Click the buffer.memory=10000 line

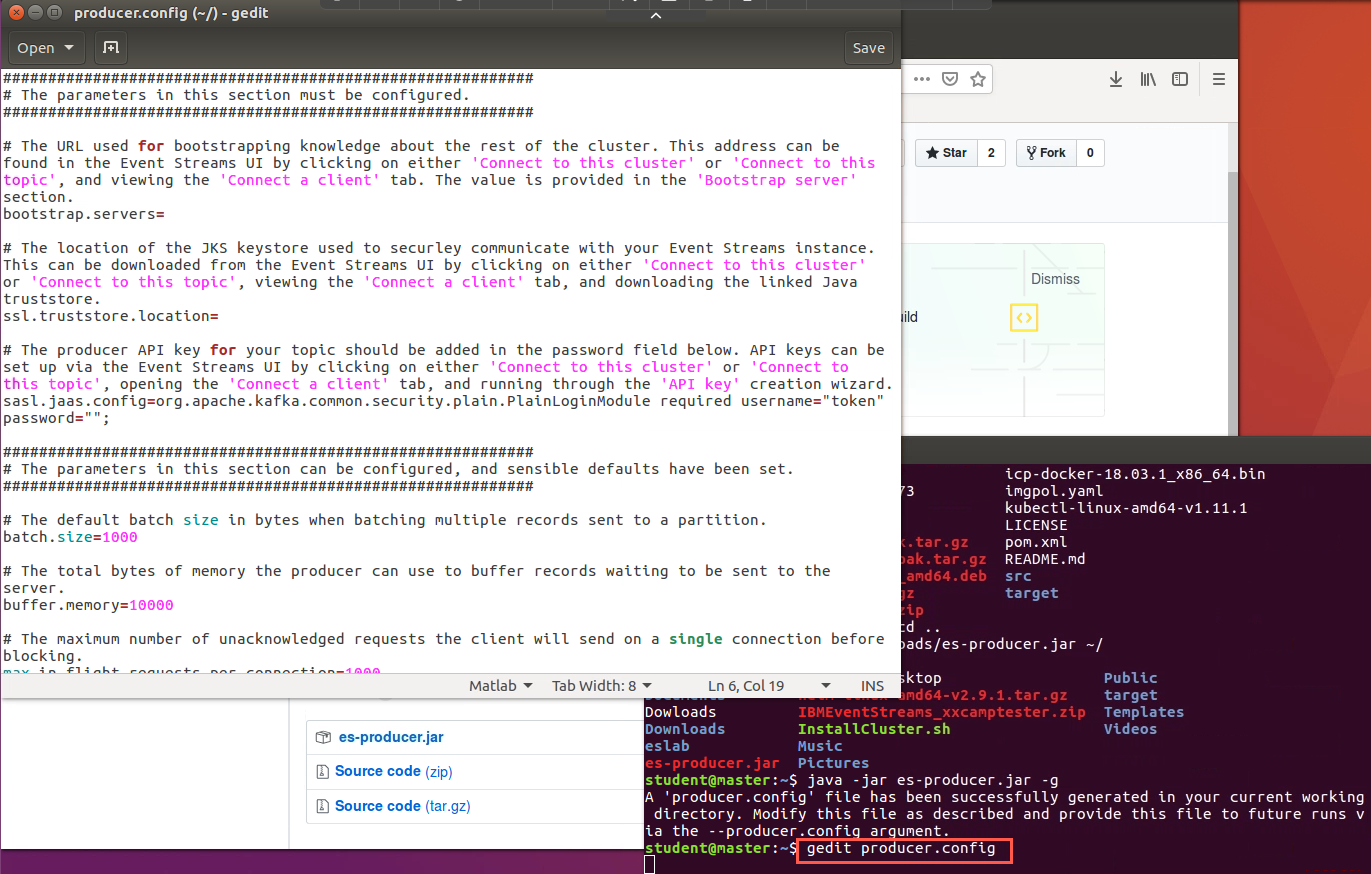coord(88,605)
